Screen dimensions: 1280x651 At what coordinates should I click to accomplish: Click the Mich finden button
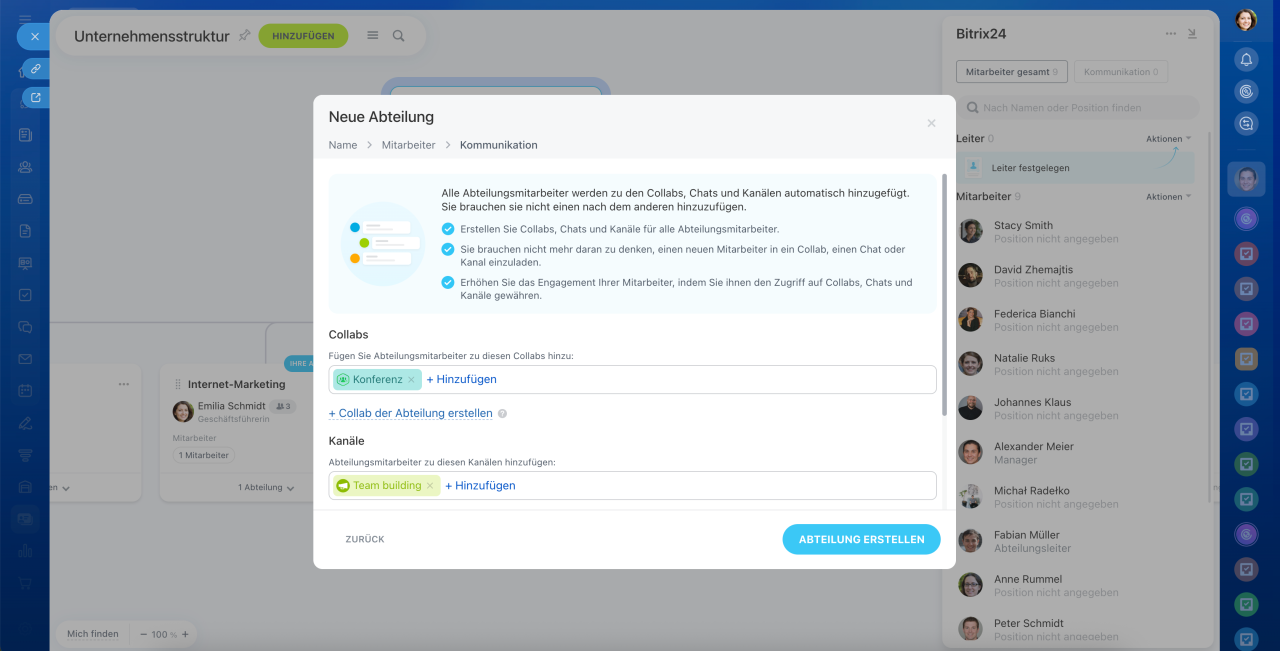coord(92,634)
